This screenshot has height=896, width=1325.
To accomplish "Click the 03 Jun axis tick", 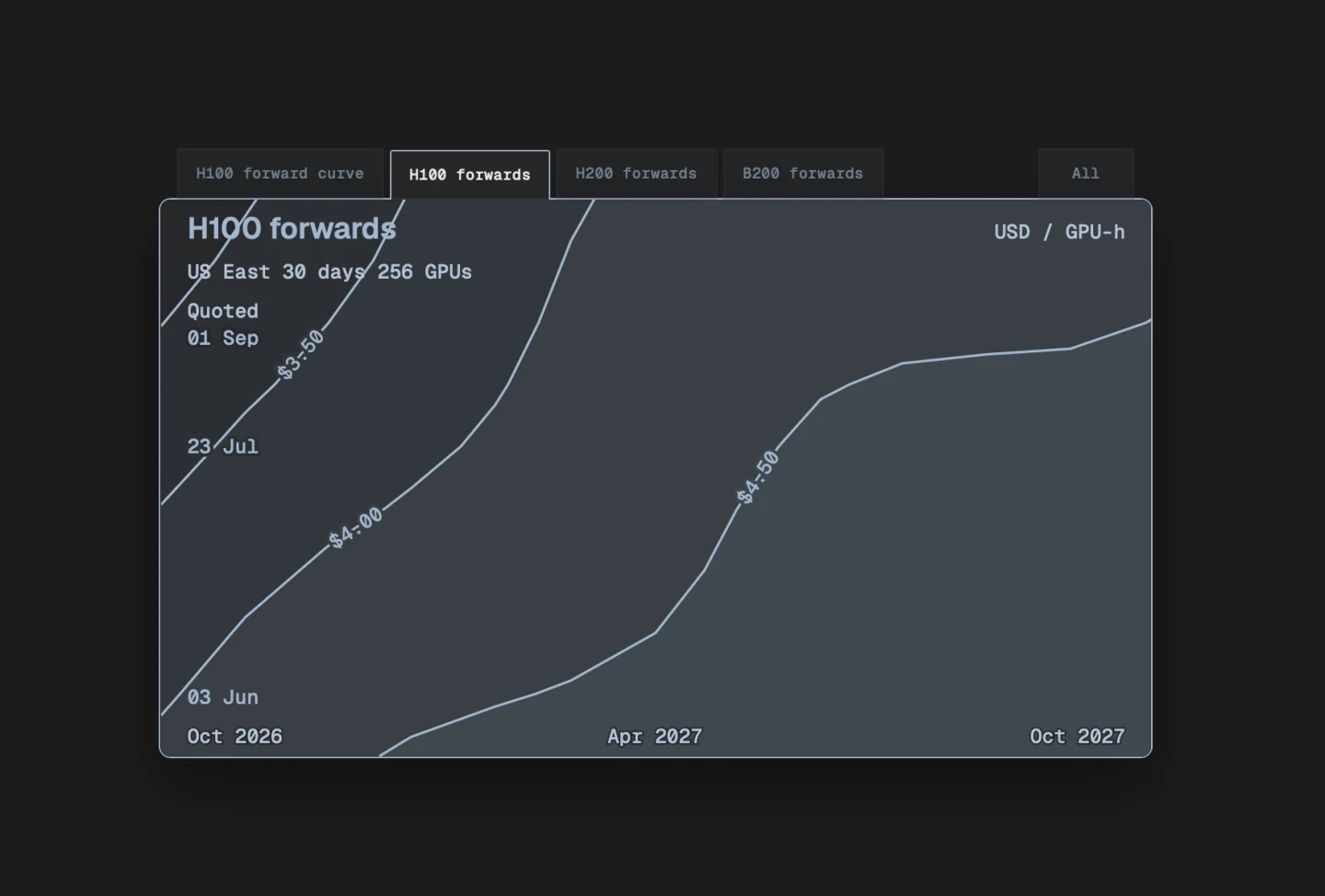I will (223, 697).
